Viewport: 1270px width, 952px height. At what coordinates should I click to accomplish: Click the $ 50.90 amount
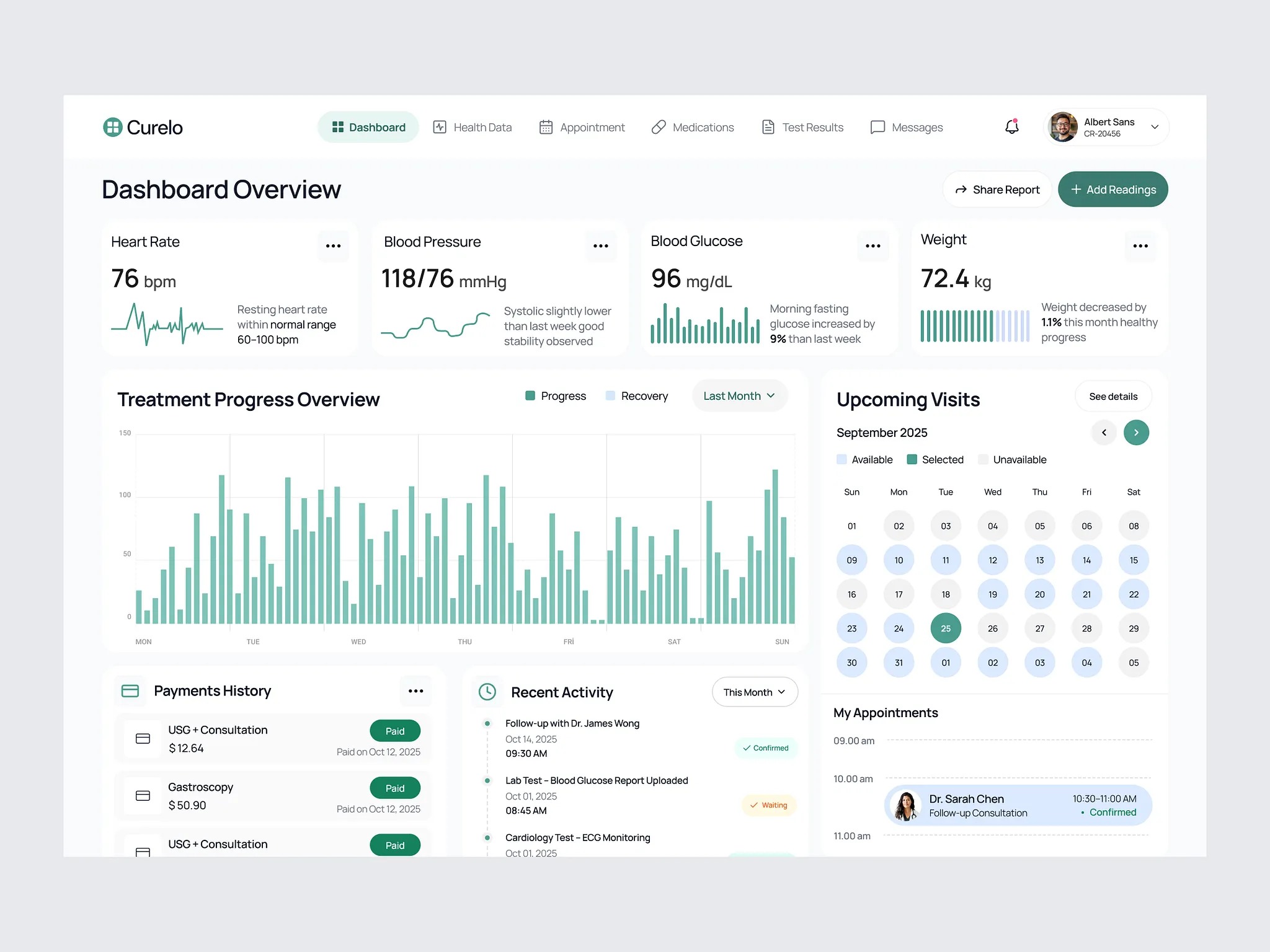(187, 805)
